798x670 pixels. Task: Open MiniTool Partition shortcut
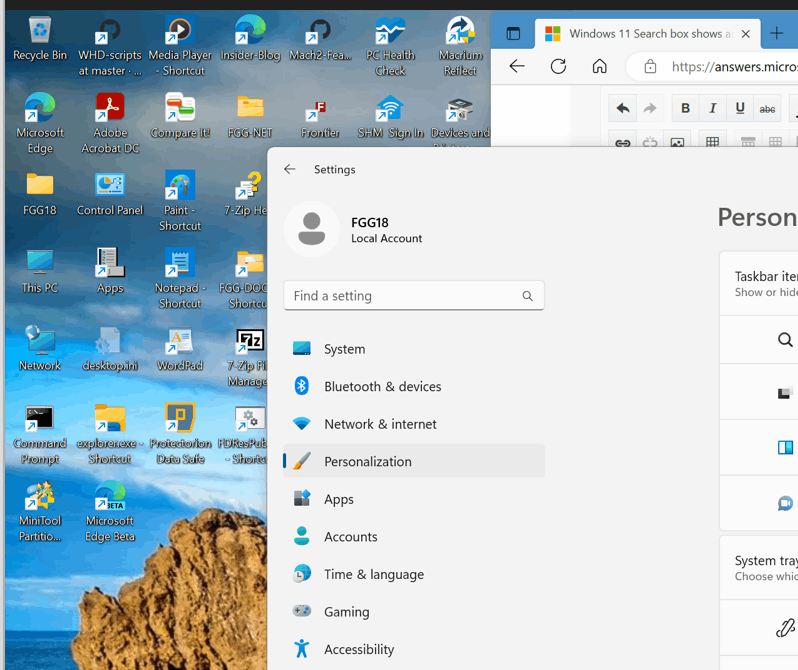[40, 512]
